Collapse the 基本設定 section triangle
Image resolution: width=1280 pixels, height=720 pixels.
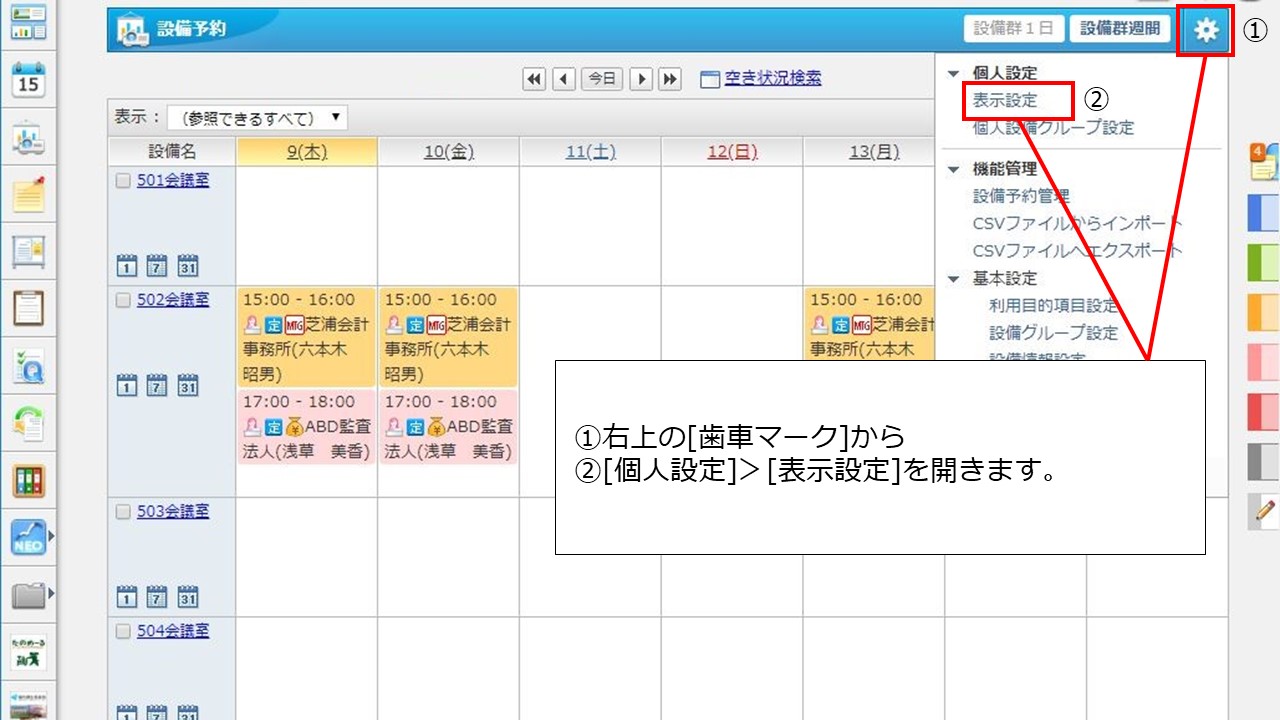click(x=953, y=278)
